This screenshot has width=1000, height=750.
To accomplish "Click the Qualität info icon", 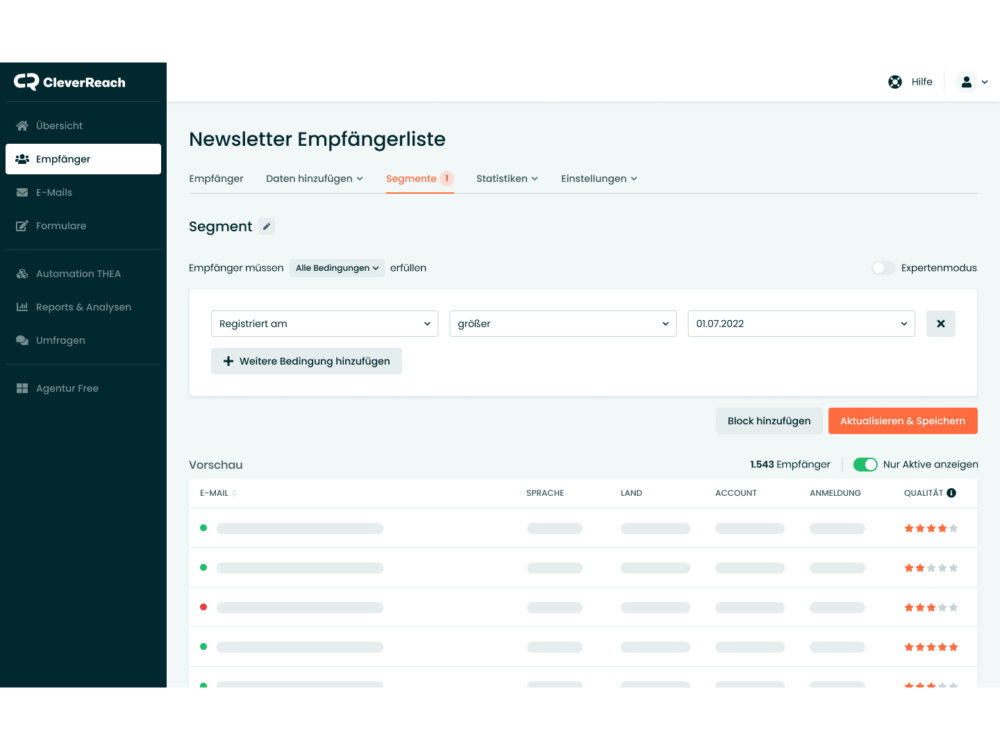I will coord(951,493).
